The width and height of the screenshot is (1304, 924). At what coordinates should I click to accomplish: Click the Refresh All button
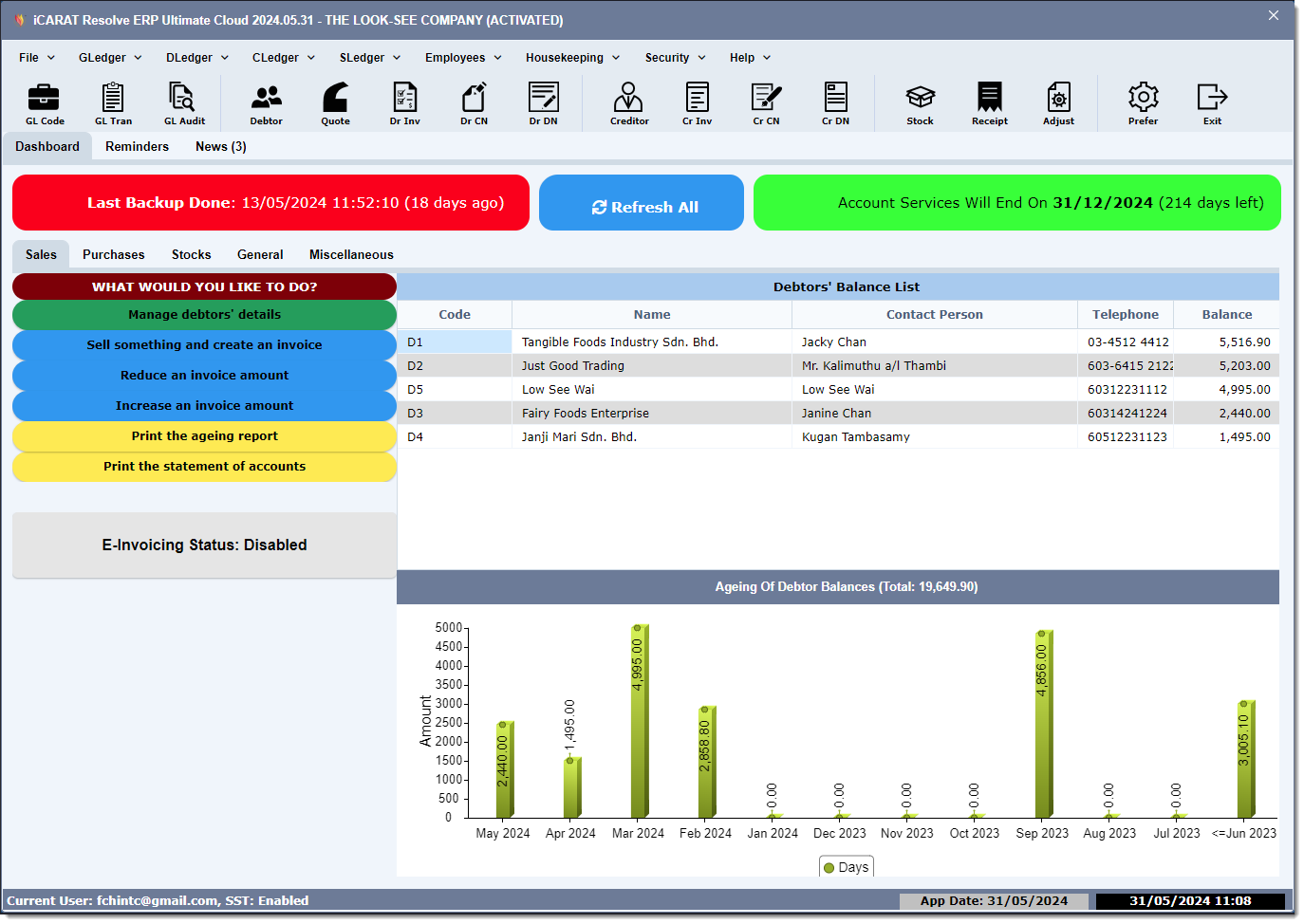(642, 203)
